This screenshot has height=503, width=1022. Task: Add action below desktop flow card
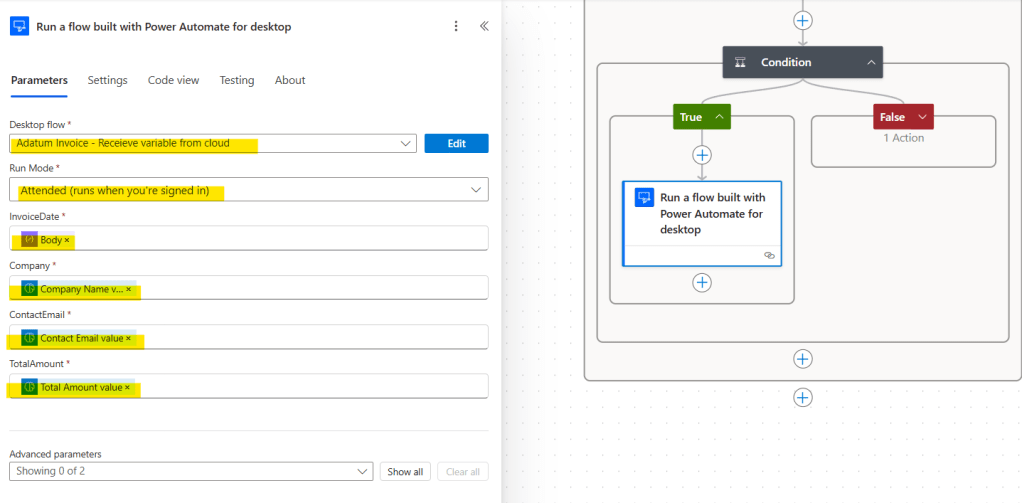coord(702,283)
